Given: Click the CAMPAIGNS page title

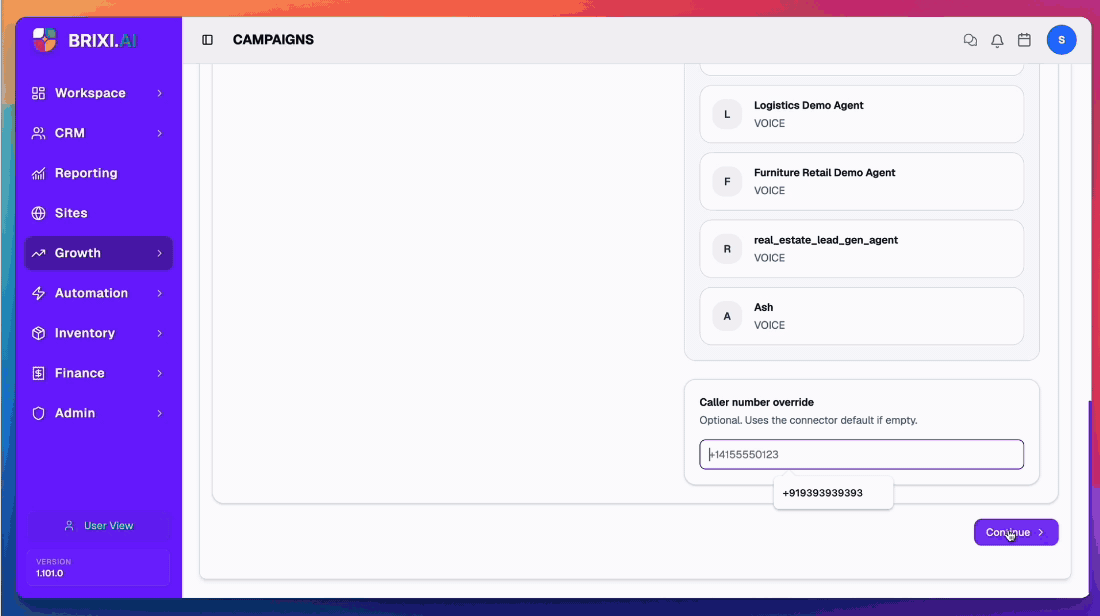Looking at the screenshot, I should click(274, 40).
